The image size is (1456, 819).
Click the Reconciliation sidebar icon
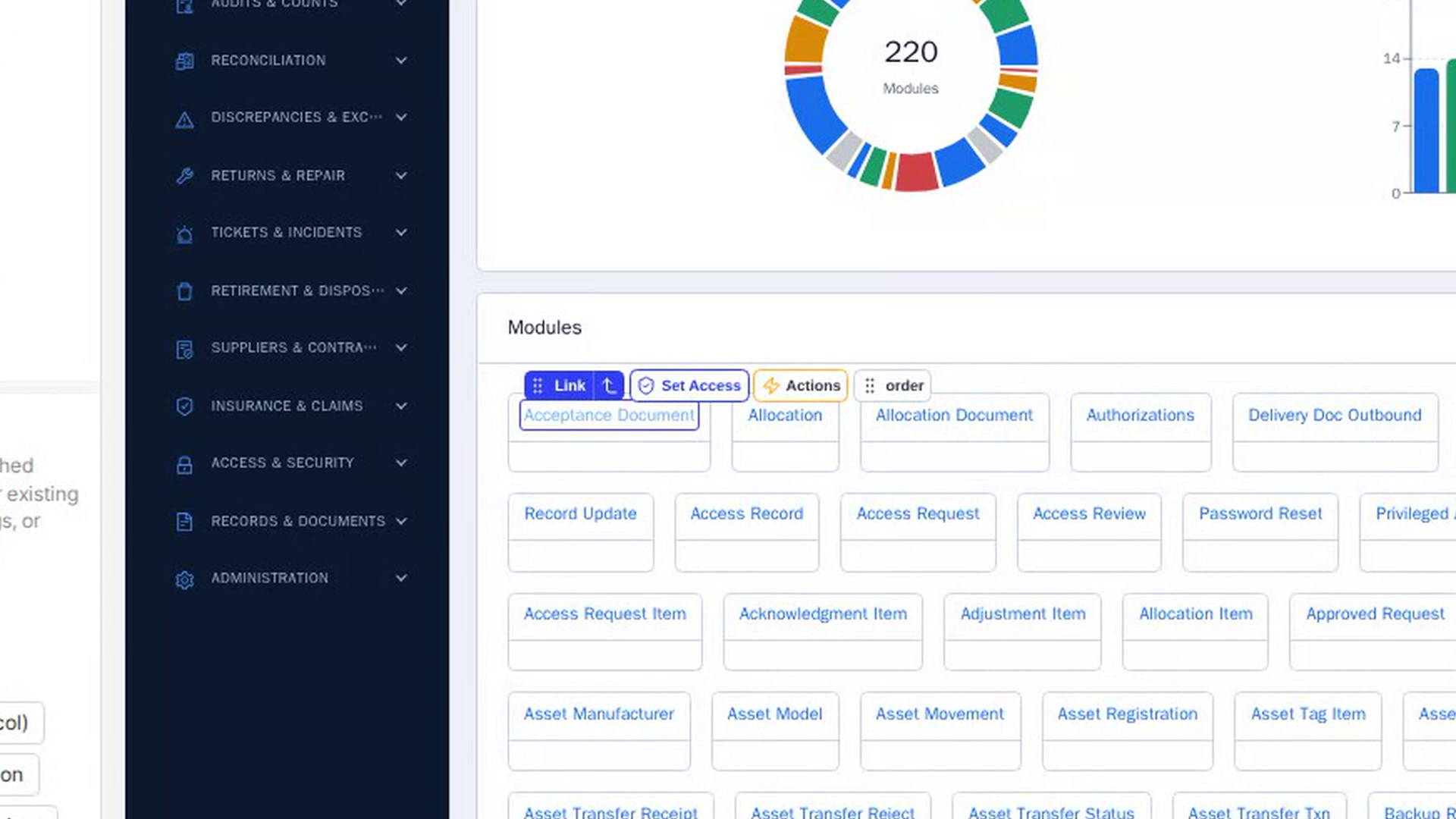coord(184,61)
